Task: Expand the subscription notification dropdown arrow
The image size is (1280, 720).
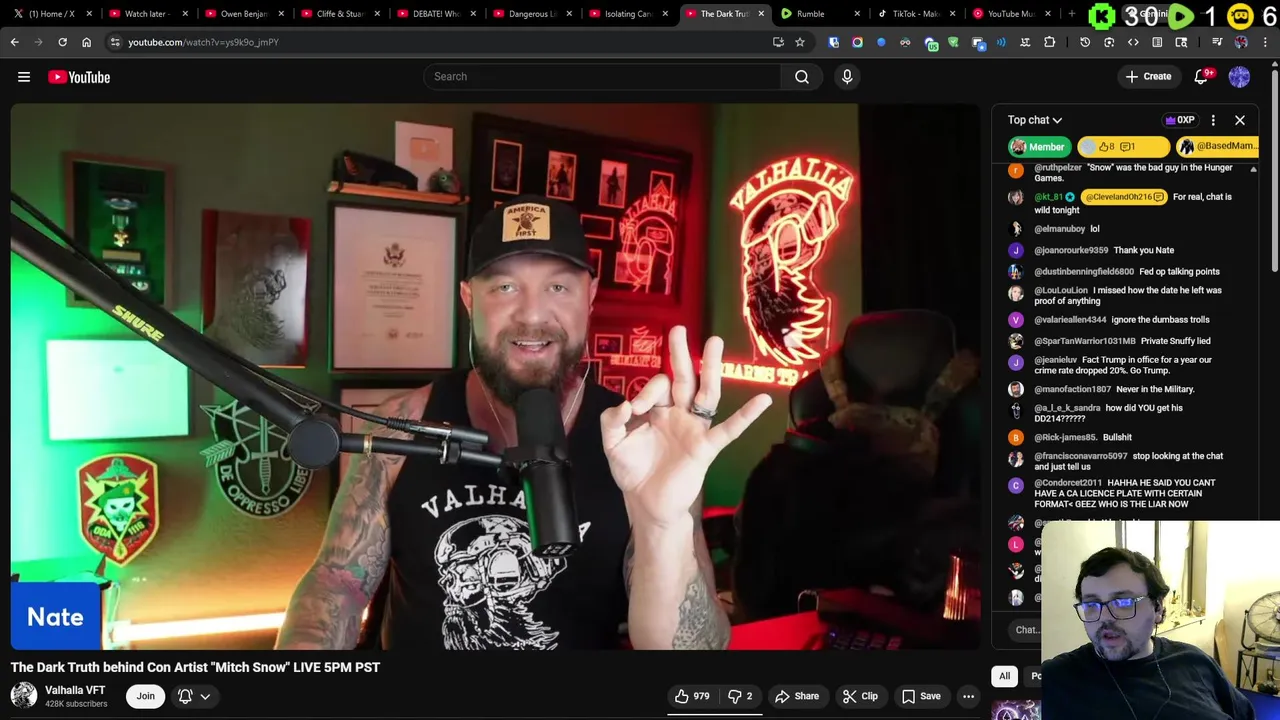Action: 205,696
